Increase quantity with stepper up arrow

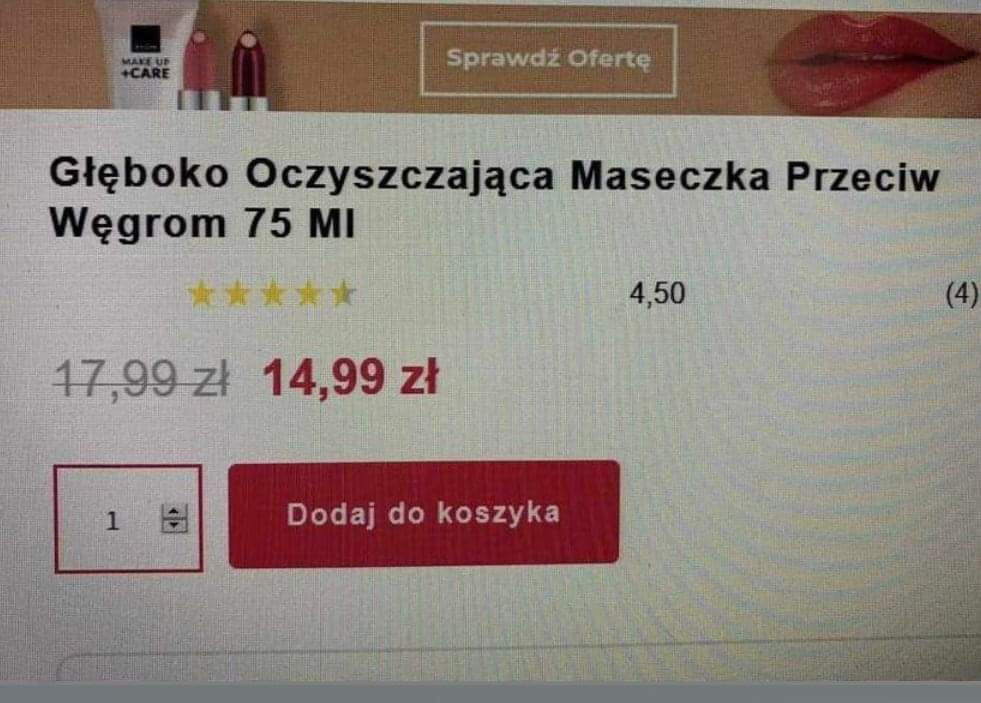coord(174,512)
